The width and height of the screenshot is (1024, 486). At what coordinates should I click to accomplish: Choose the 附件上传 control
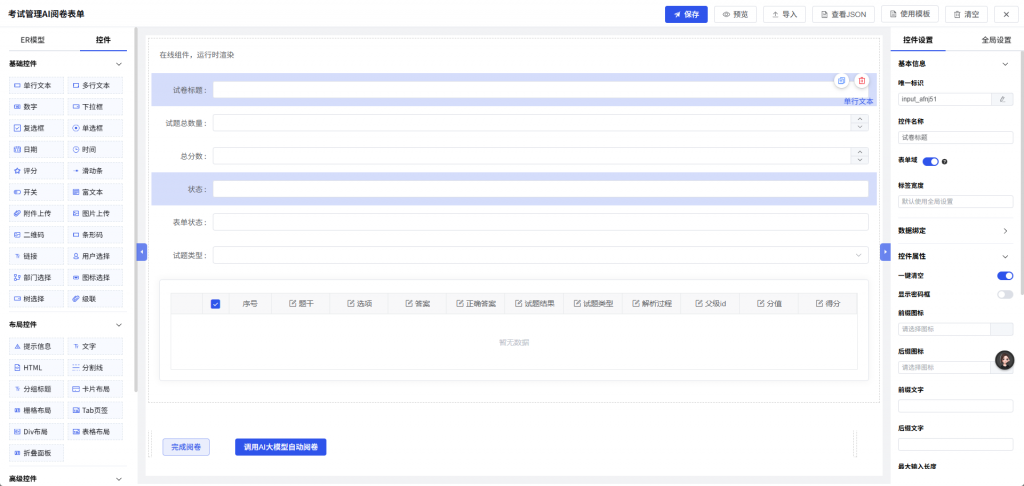pyautogui.click(x=36, y=213)
